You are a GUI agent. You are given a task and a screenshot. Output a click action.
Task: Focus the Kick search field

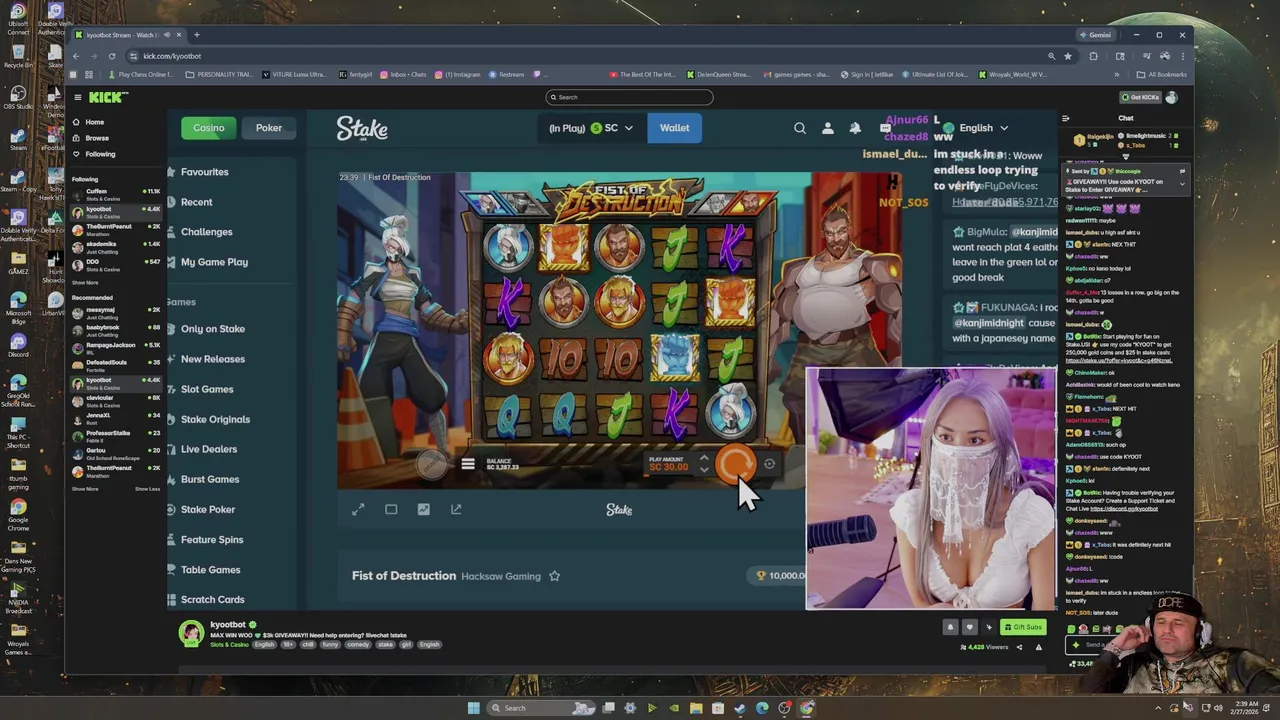(630, 97)
